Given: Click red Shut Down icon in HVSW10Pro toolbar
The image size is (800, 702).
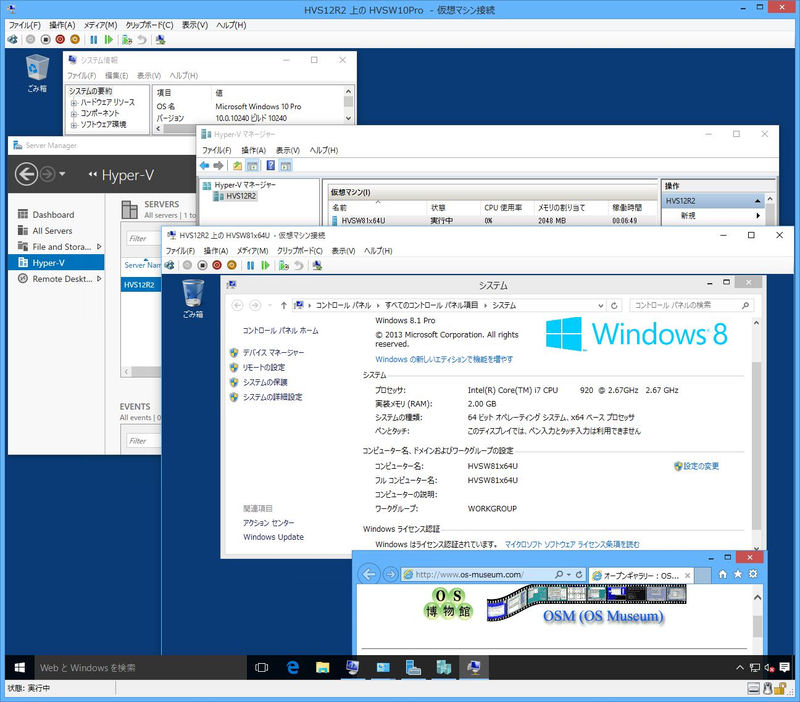Looking at the screenshot, I should [60, 39].
